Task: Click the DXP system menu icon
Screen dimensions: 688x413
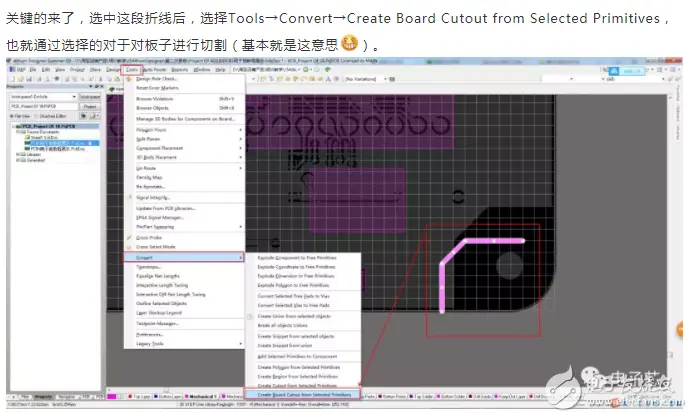Action: coord(13,70)
